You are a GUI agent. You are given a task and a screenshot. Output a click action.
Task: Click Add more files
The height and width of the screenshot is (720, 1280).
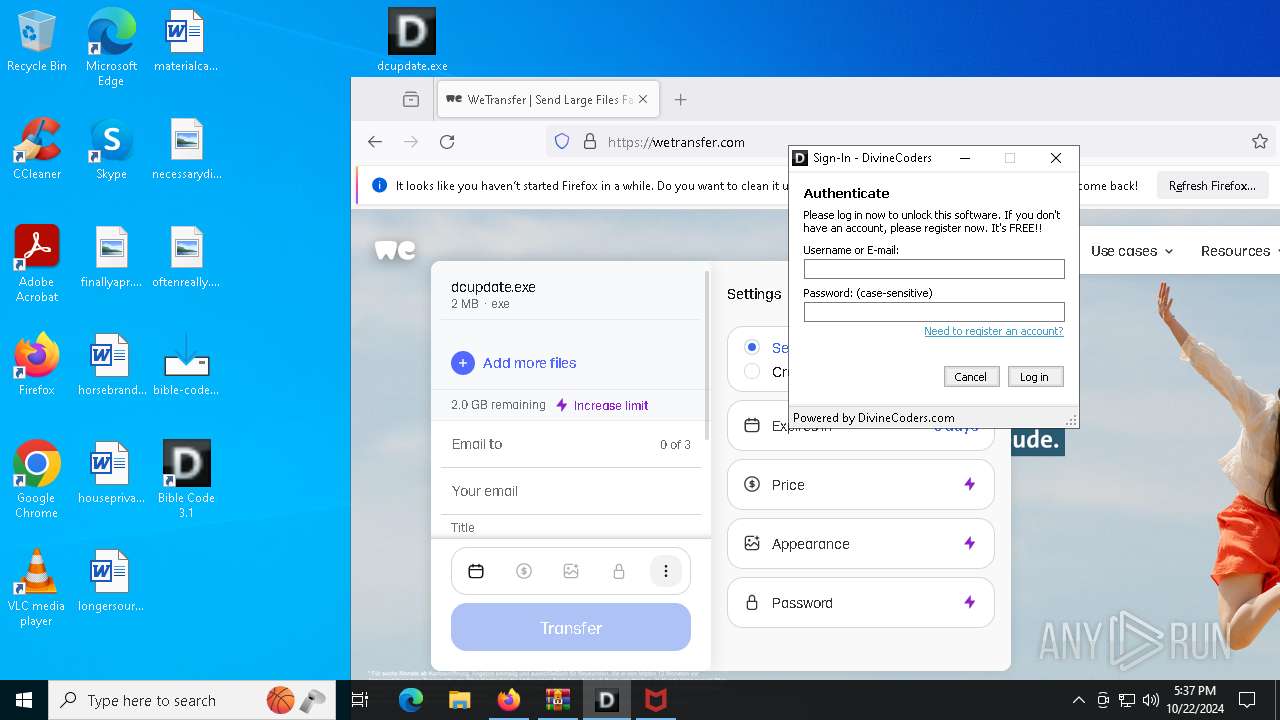click(x=514, y=363)
